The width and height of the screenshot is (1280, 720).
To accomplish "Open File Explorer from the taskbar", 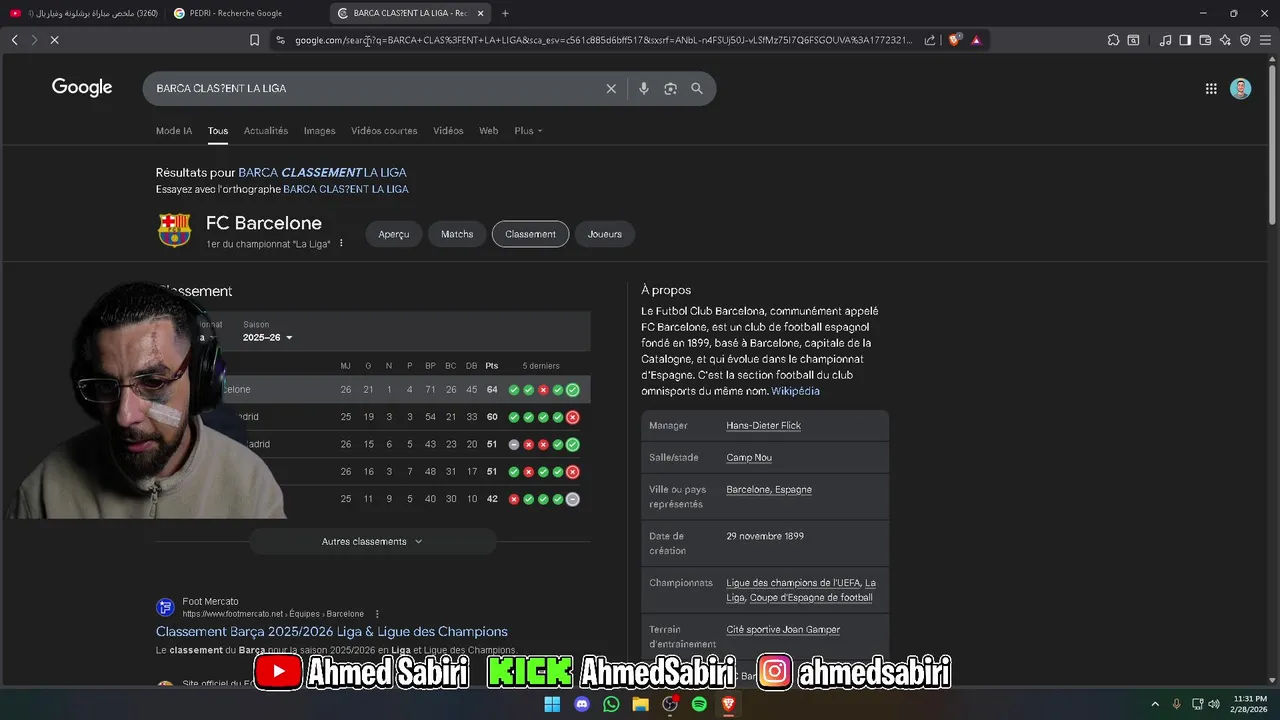I will (640, 705).
